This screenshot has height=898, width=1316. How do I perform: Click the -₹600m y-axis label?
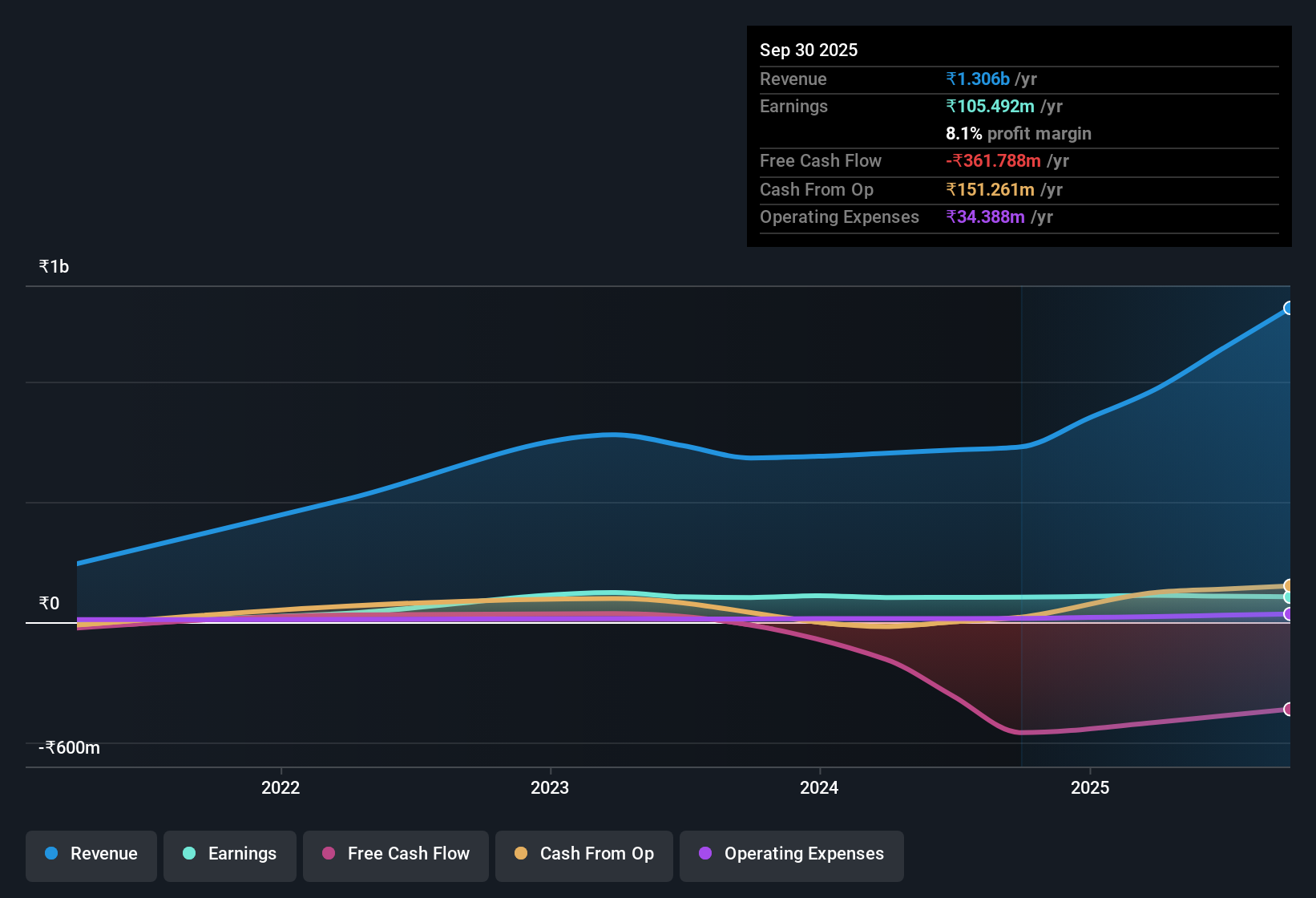tap(70, 748)
